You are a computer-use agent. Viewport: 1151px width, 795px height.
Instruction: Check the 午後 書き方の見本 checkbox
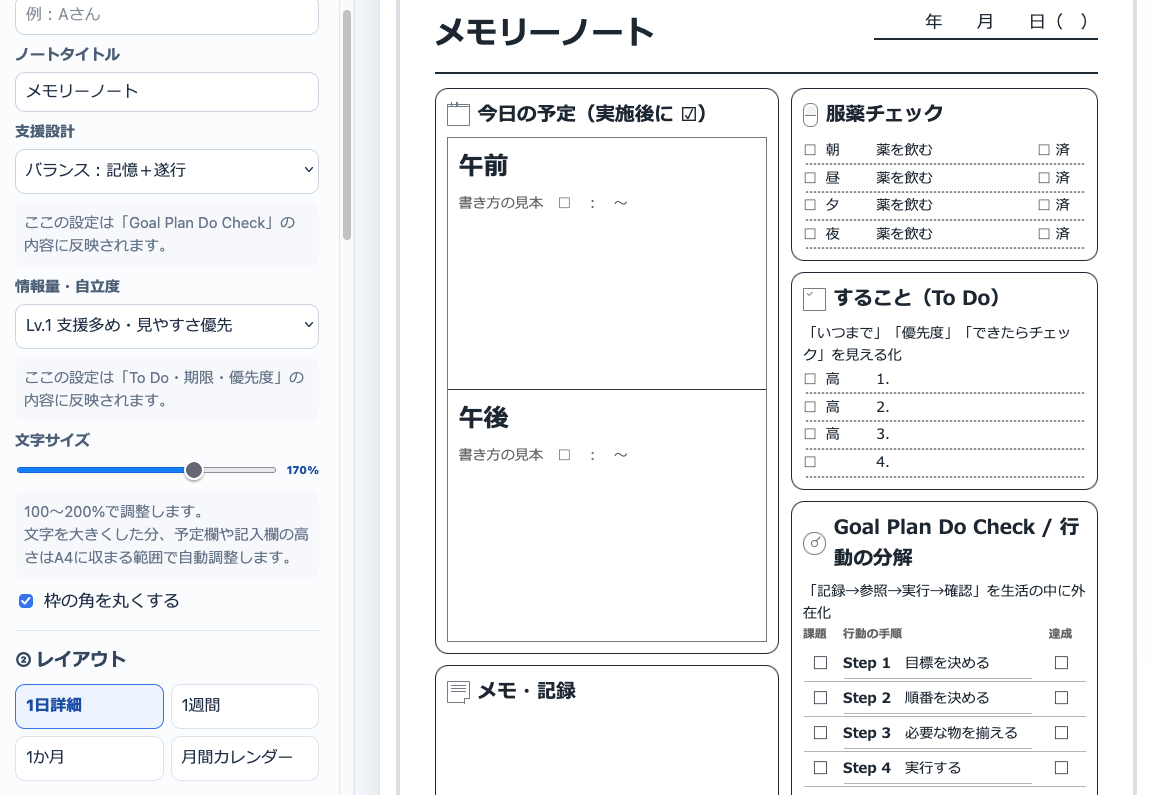coord(564,455)
